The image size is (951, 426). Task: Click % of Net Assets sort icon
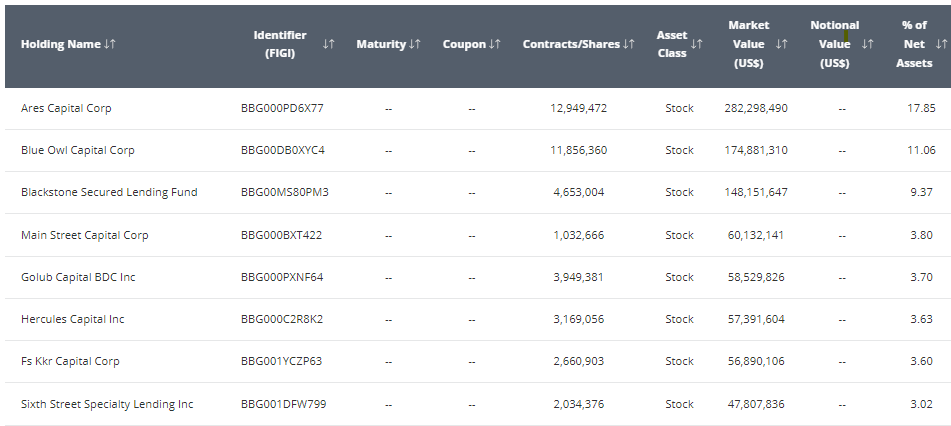[940, 45]
